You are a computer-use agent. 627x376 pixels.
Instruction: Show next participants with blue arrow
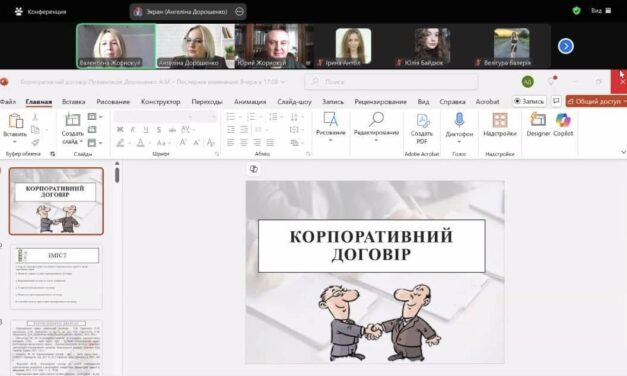pyautogui.click(x=565, y=46)
